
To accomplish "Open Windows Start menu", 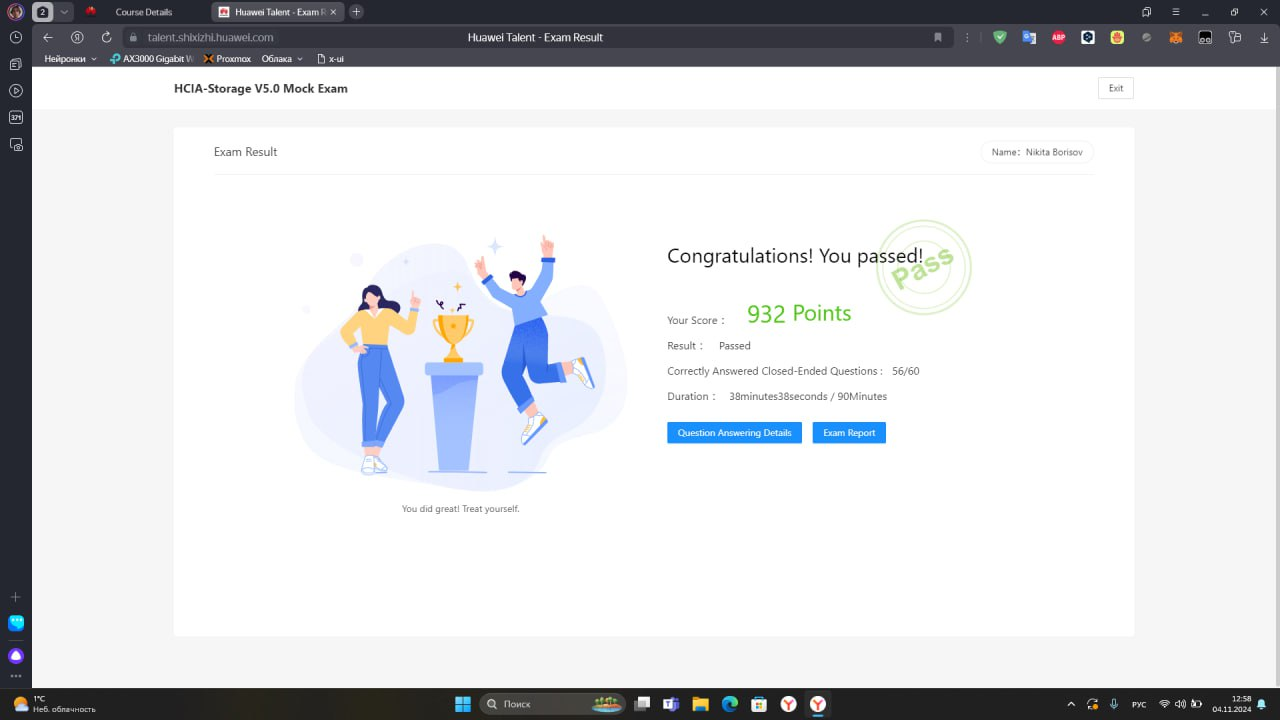I will point(463,704).
